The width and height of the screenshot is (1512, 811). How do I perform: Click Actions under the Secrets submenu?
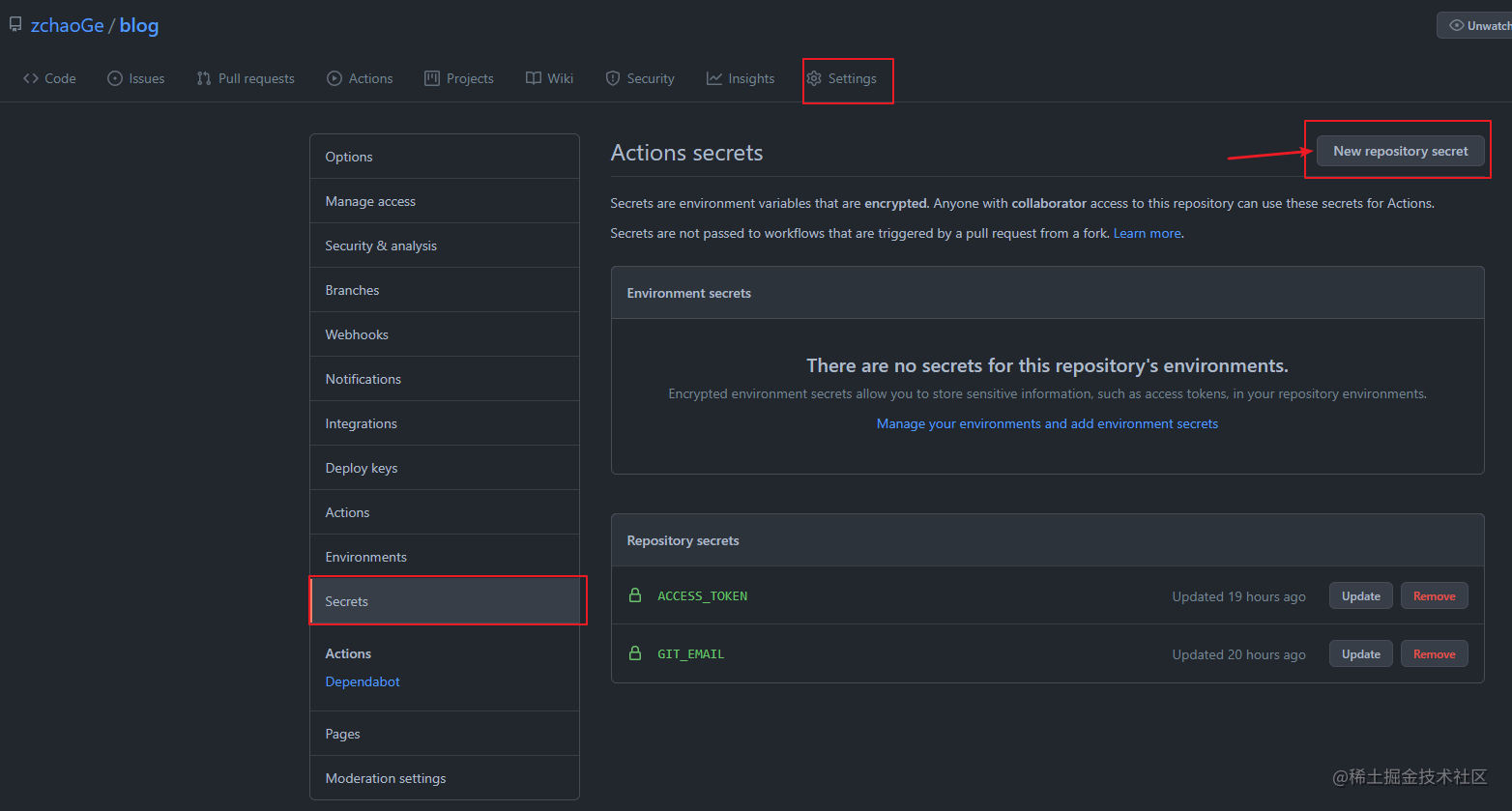(348, 653)
